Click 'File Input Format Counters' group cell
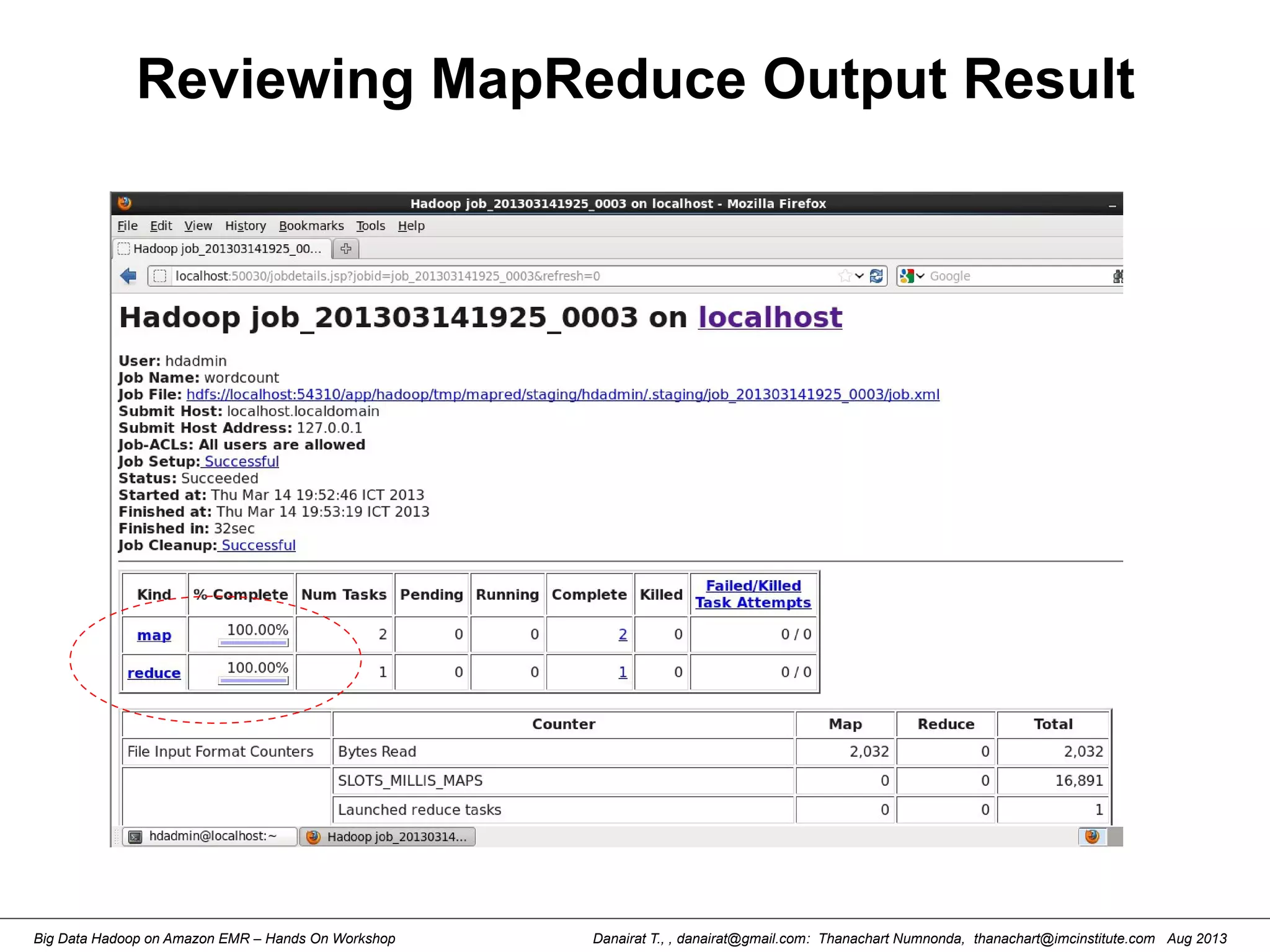This screenshot has width=1270, height=952. coord(226,751)
